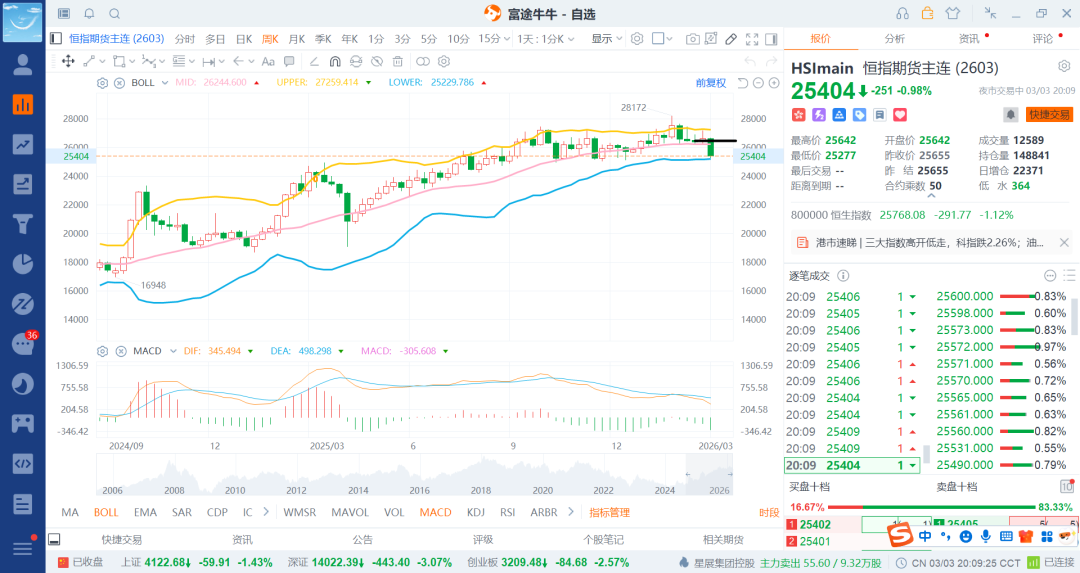The height and width of the screenshot is (573, 1080).
Task: Open 指标管理 indicator management
Action: tap(610, 512)
